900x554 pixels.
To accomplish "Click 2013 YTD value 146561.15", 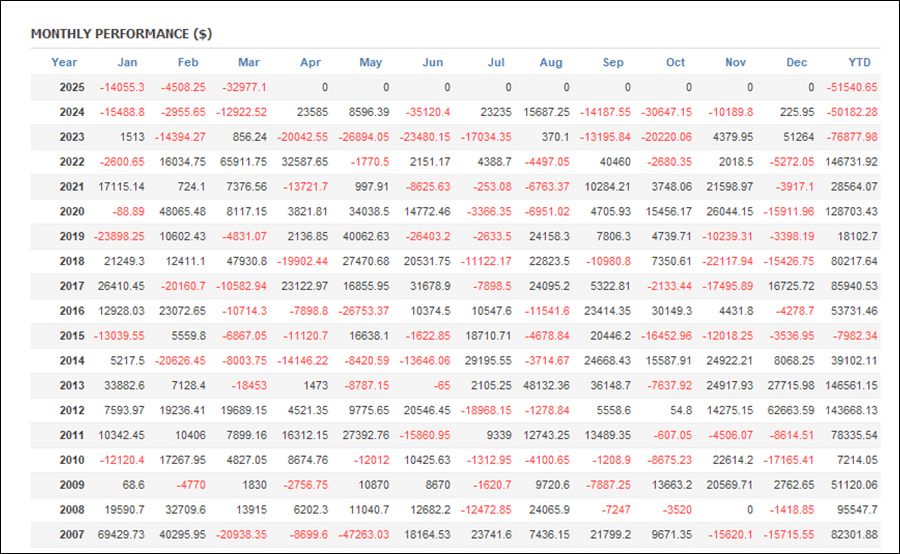I will click(851, 386).
